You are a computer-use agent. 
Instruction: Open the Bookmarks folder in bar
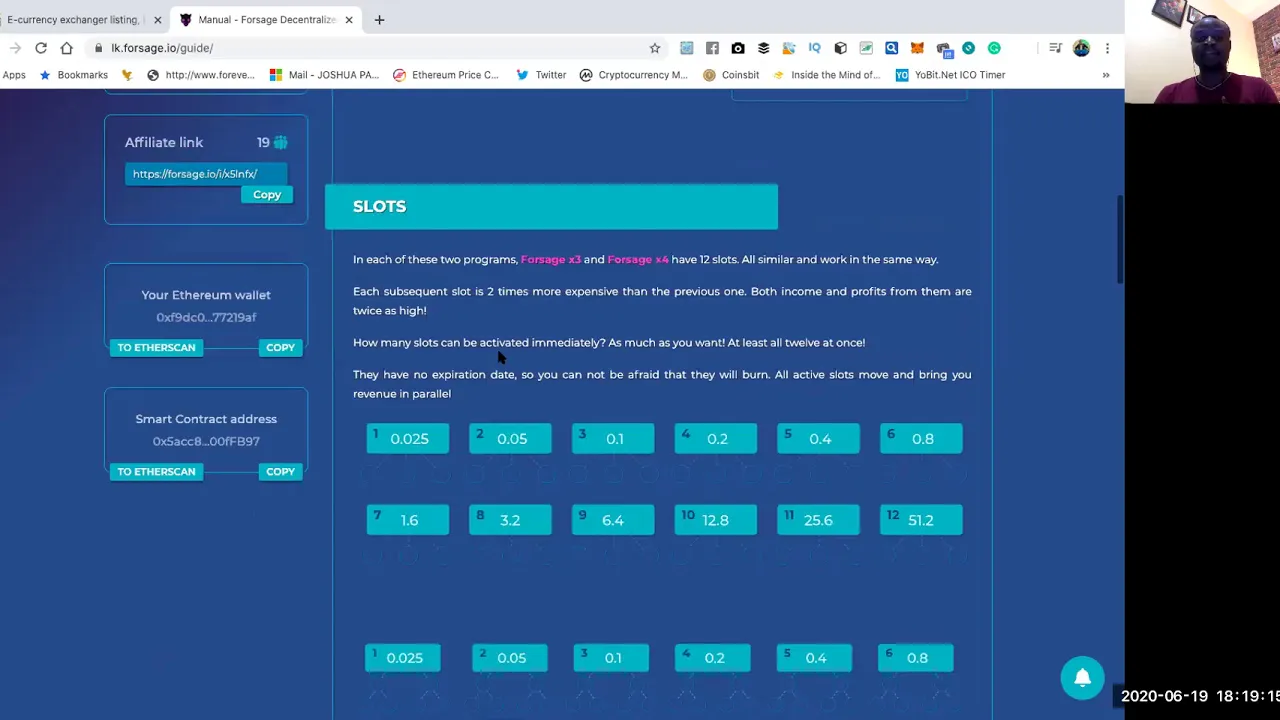pos(73,75)
